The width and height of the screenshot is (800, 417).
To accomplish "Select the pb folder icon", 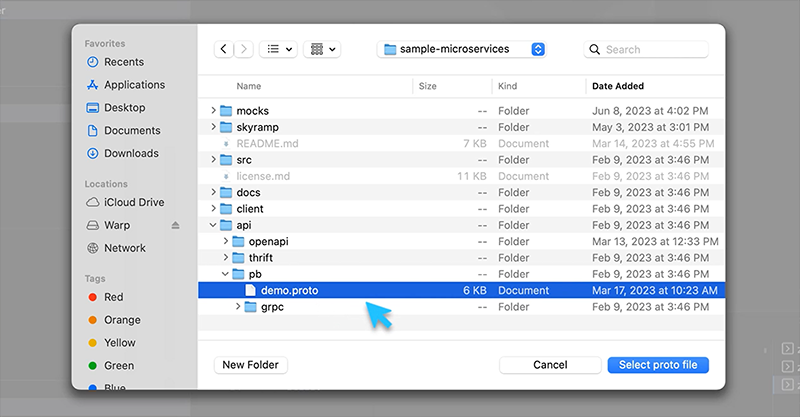I will coord(238,274).
